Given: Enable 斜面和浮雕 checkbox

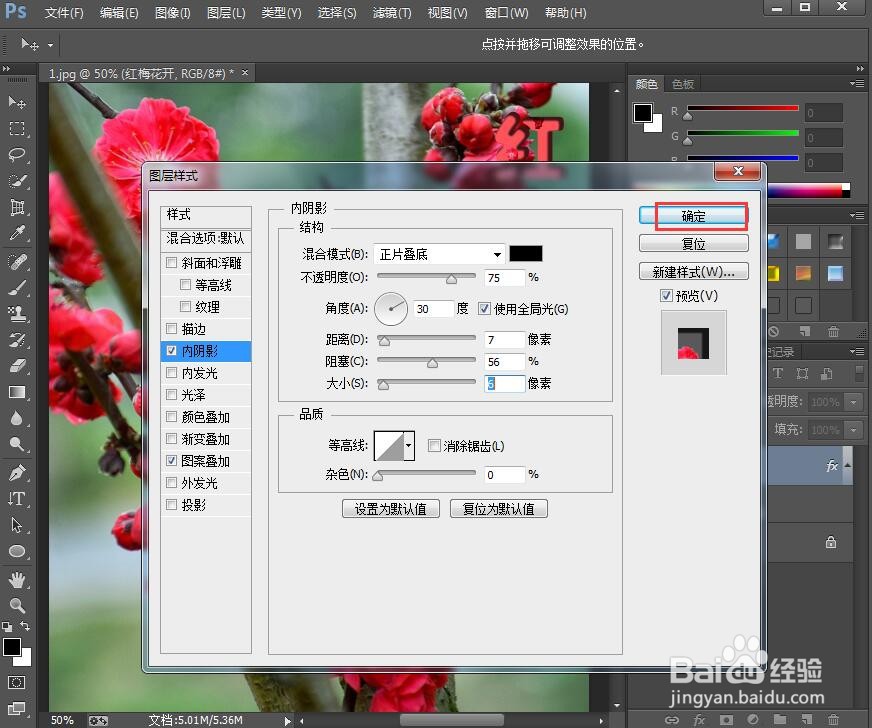Looking at the screenshot, I should (x=171, y=263).
